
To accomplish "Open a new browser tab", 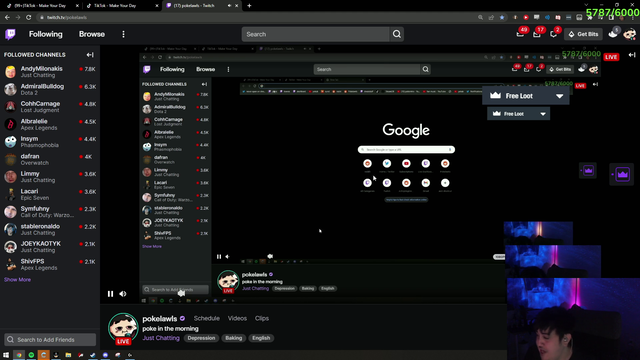I will [x=249, y=6].
